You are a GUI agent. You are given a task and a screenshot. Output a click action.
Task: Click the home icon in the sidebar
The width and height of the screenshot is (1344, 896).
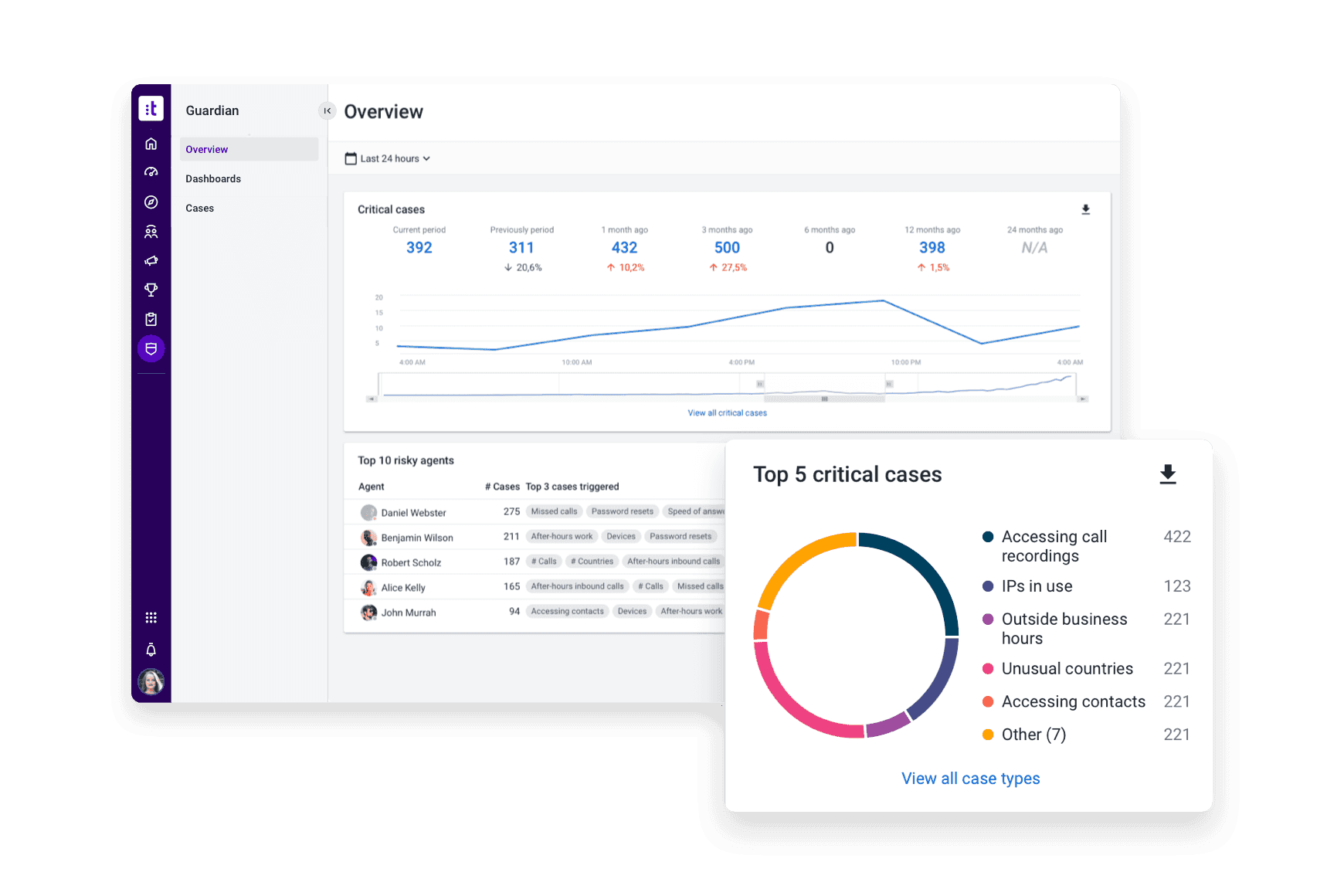151,144
